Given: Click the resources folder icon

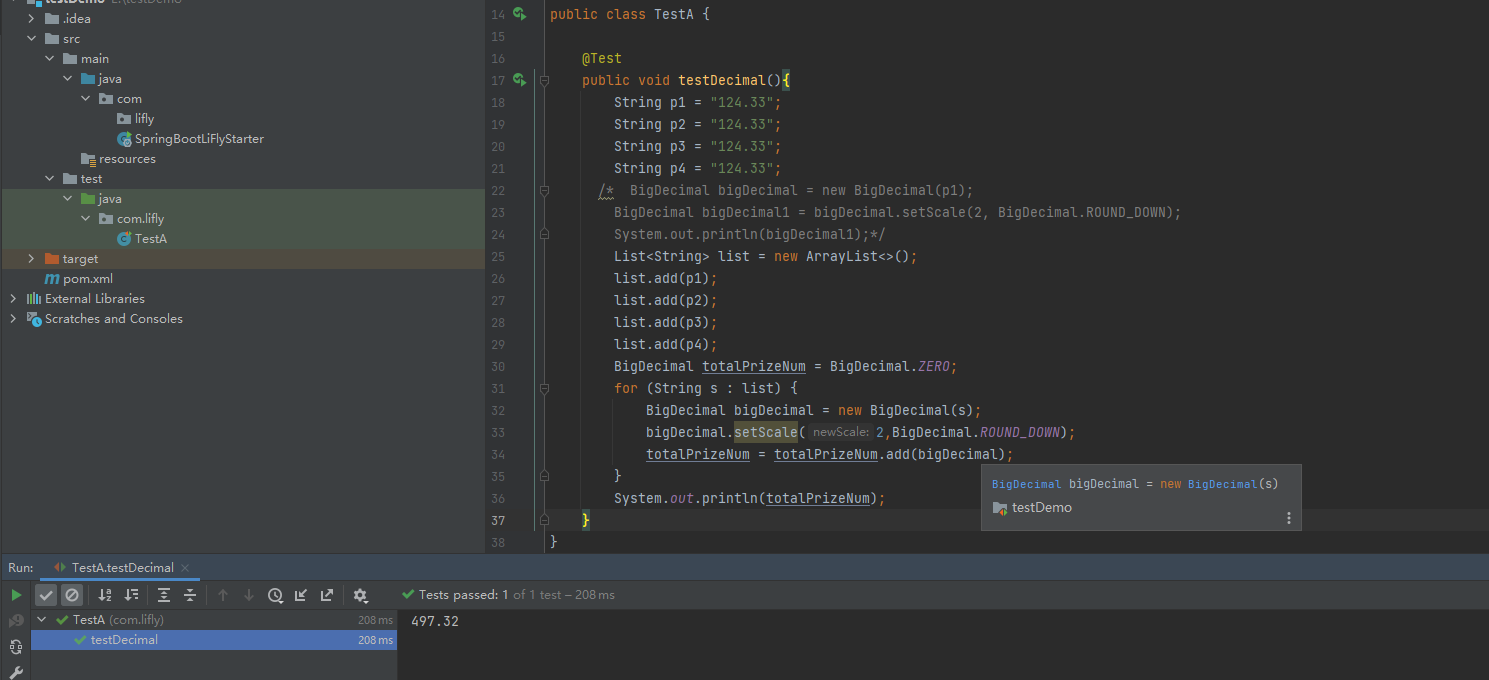Looking at the screenshot, I should [88, 159].
